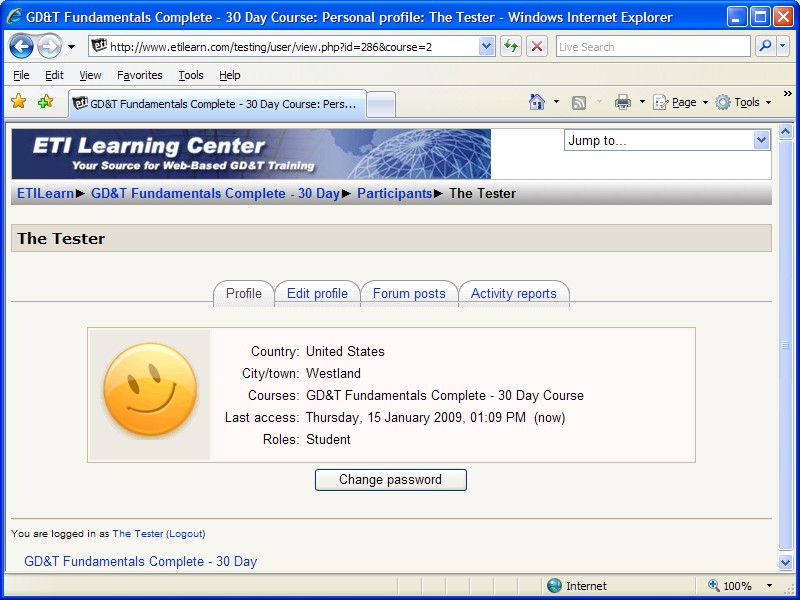Expand the address bar history dropdown

pos(486,47)
